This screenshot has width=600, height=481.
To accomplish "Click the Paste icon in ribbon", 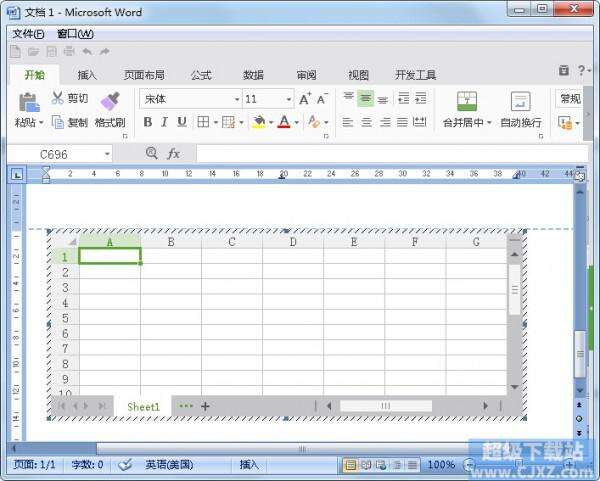I will [29, 102].
